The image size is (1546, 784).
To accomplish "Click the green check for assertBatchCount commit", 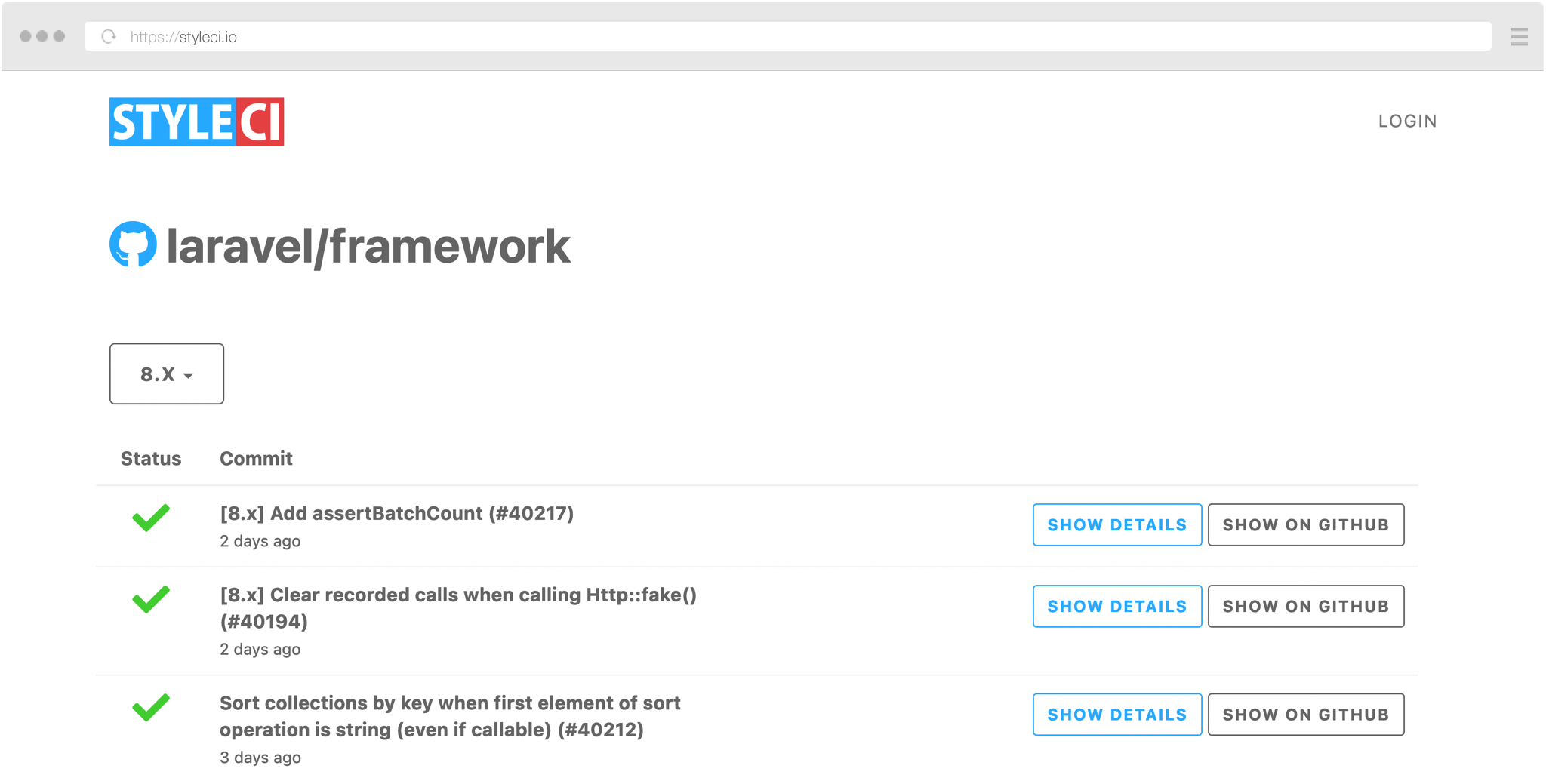I will pyautogui.click(x=150, y=518).
